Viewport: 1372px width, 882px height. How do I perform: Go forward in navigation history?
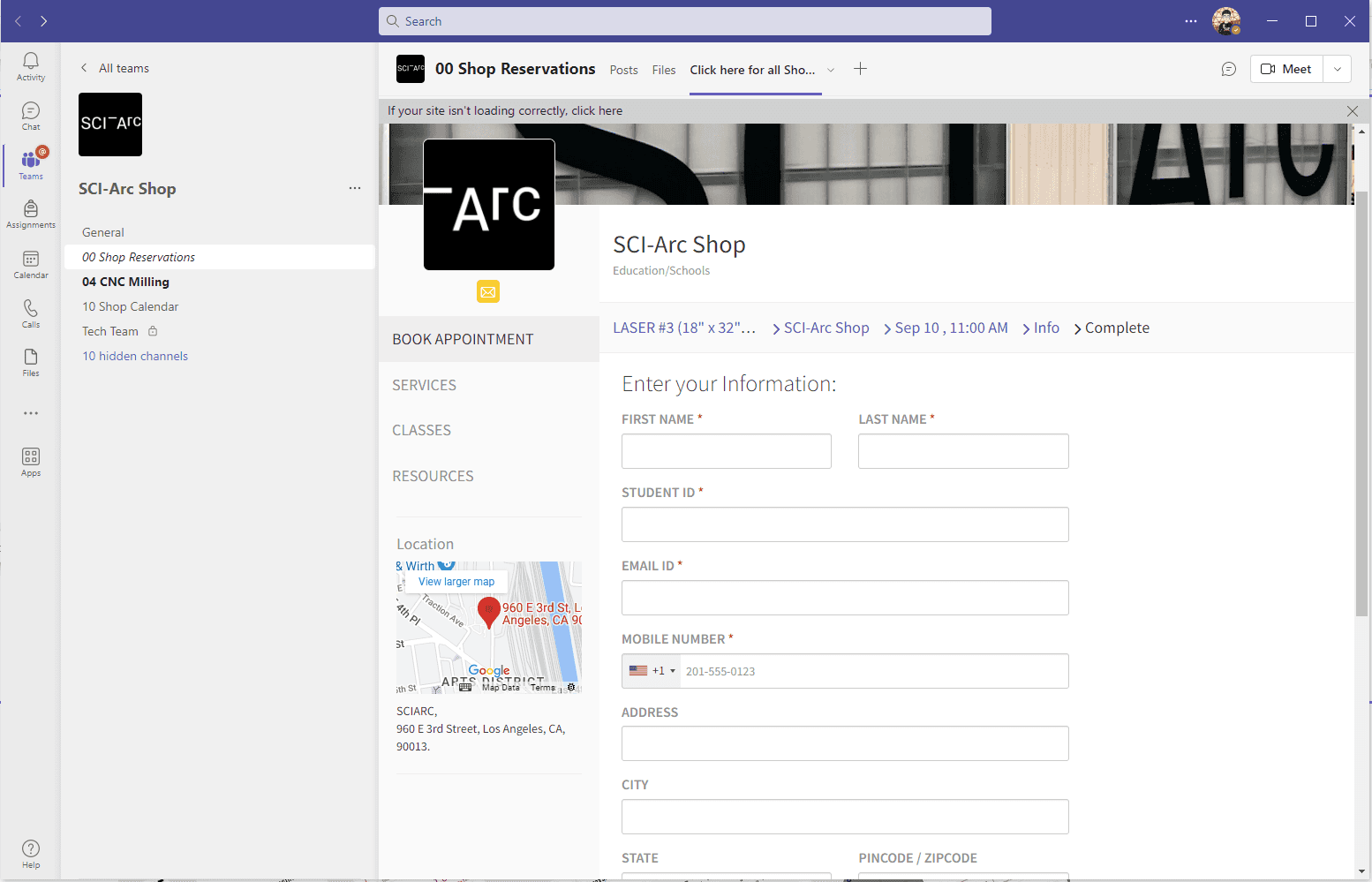coord(44,21)
